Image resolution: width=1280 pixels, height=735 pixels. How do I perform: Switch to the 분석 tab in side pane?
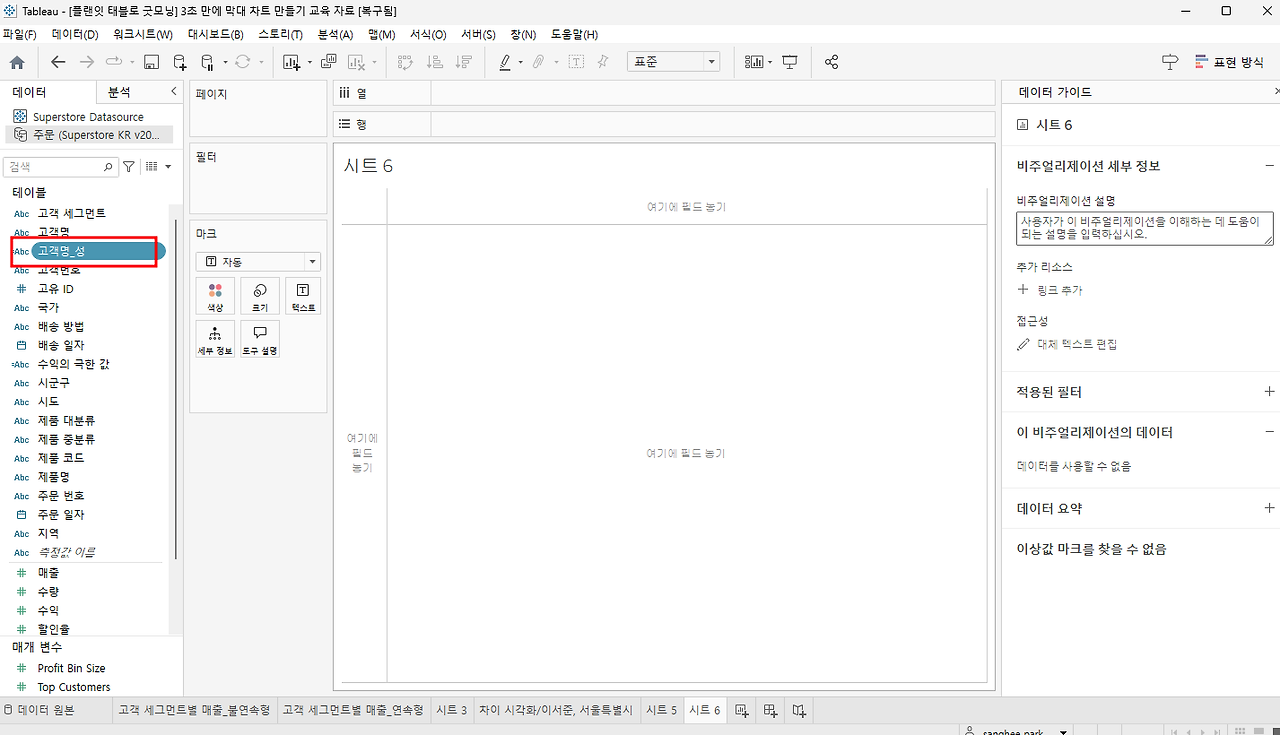click(x=119, y=92)
